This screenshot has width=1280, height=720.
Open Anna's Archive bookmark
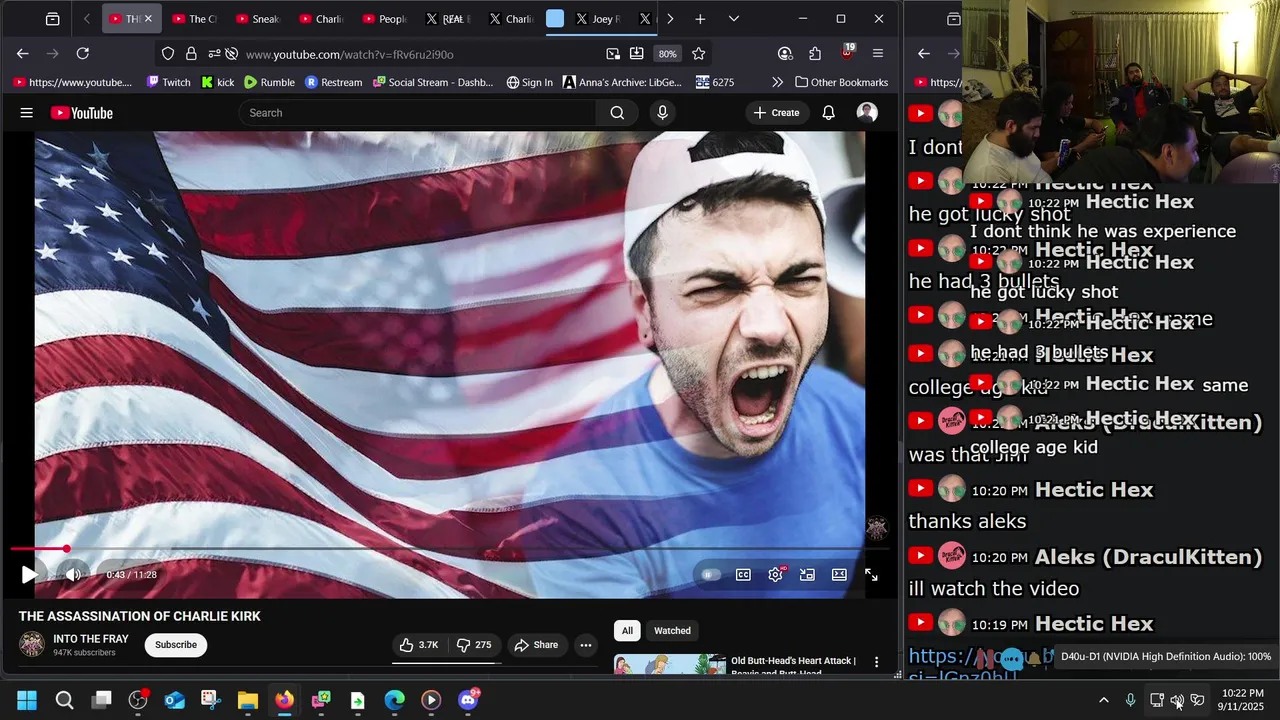pyautogui.click(x=622, y=82)
